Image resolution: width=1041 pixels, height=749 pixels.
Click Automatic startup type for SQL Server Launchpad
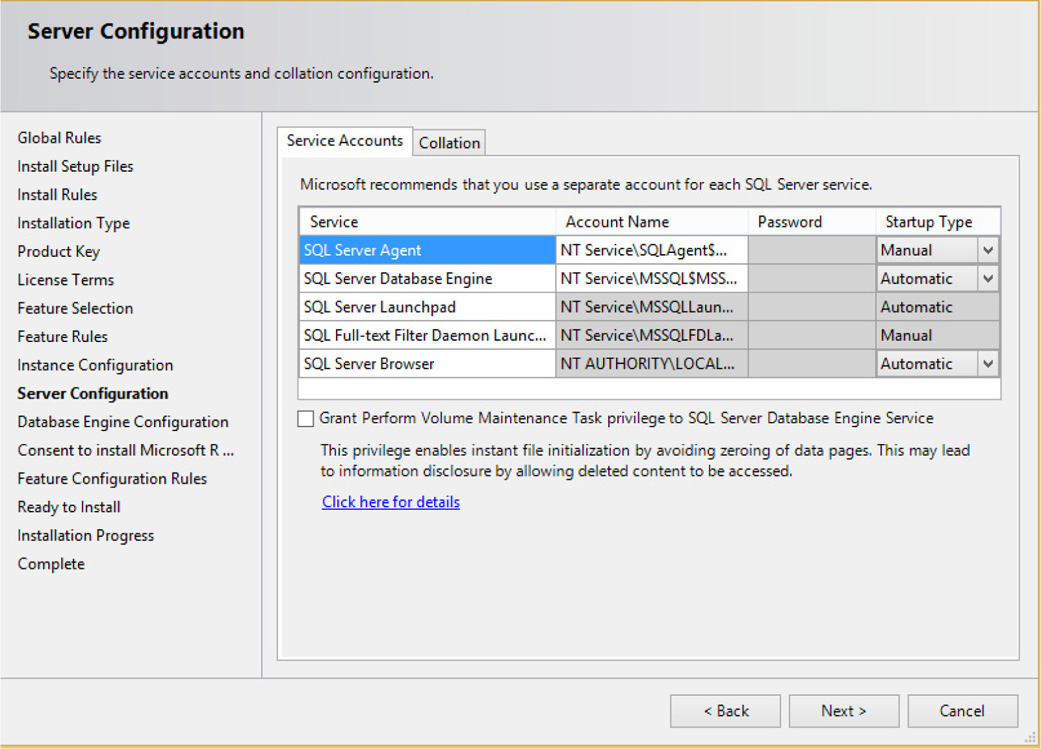pyautogui.click(x=937, y=307)
